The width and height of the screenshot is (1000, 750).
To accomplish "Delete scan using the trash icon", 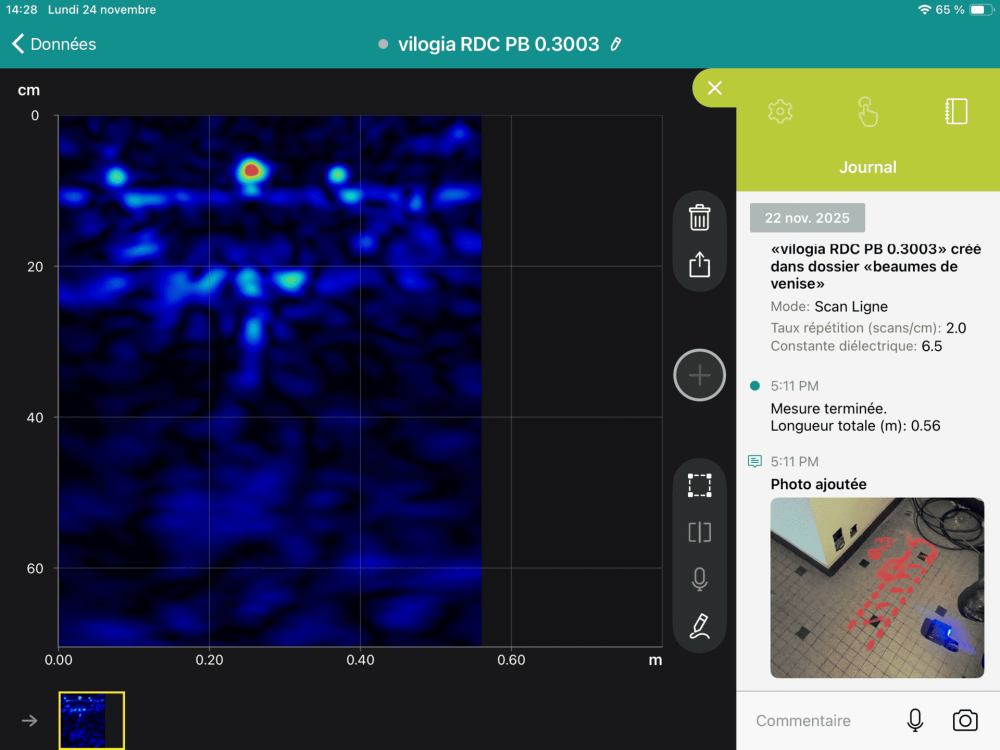I will point(699,217).
